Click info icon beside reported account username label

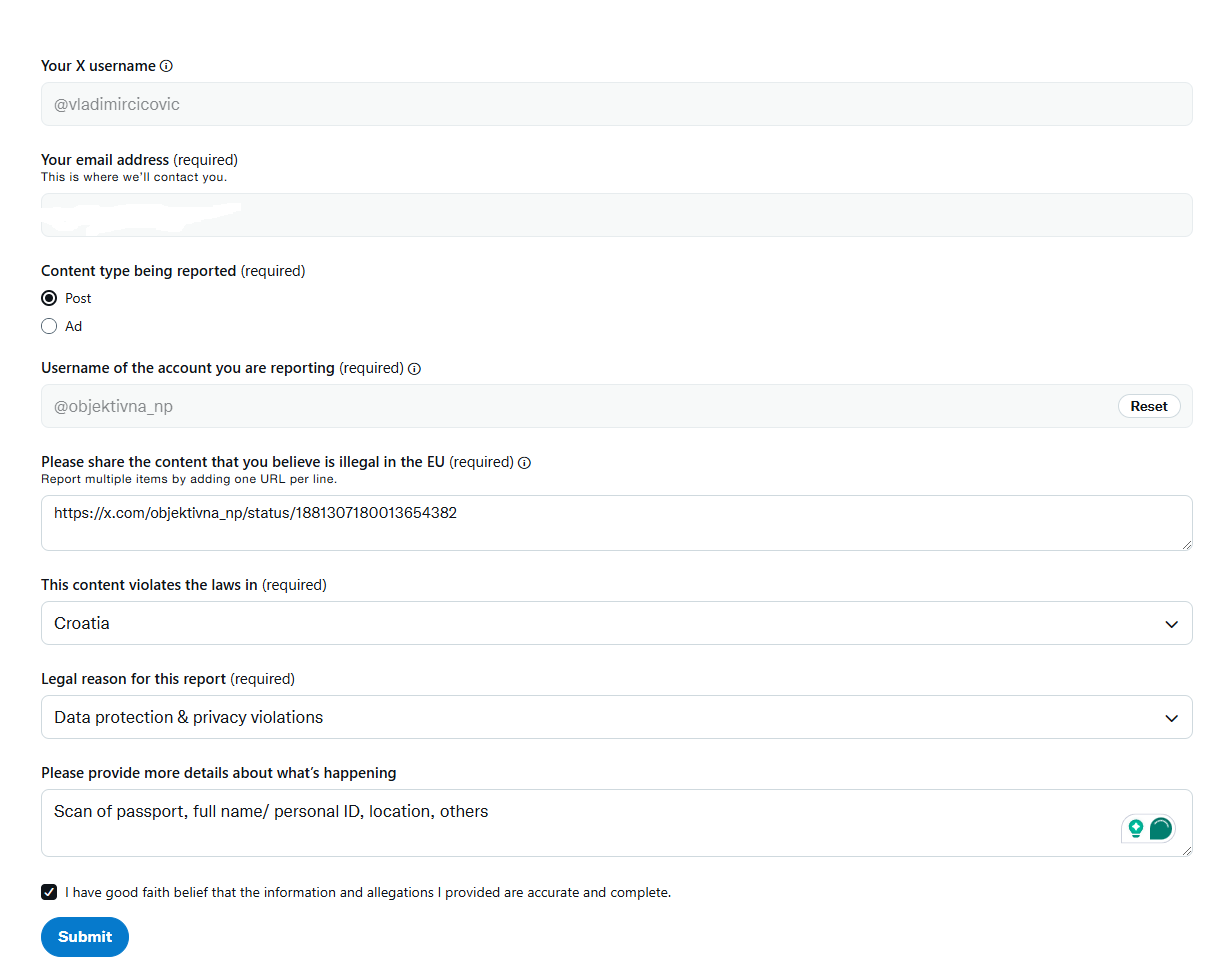pyautogui.click(x=415, y=369)
